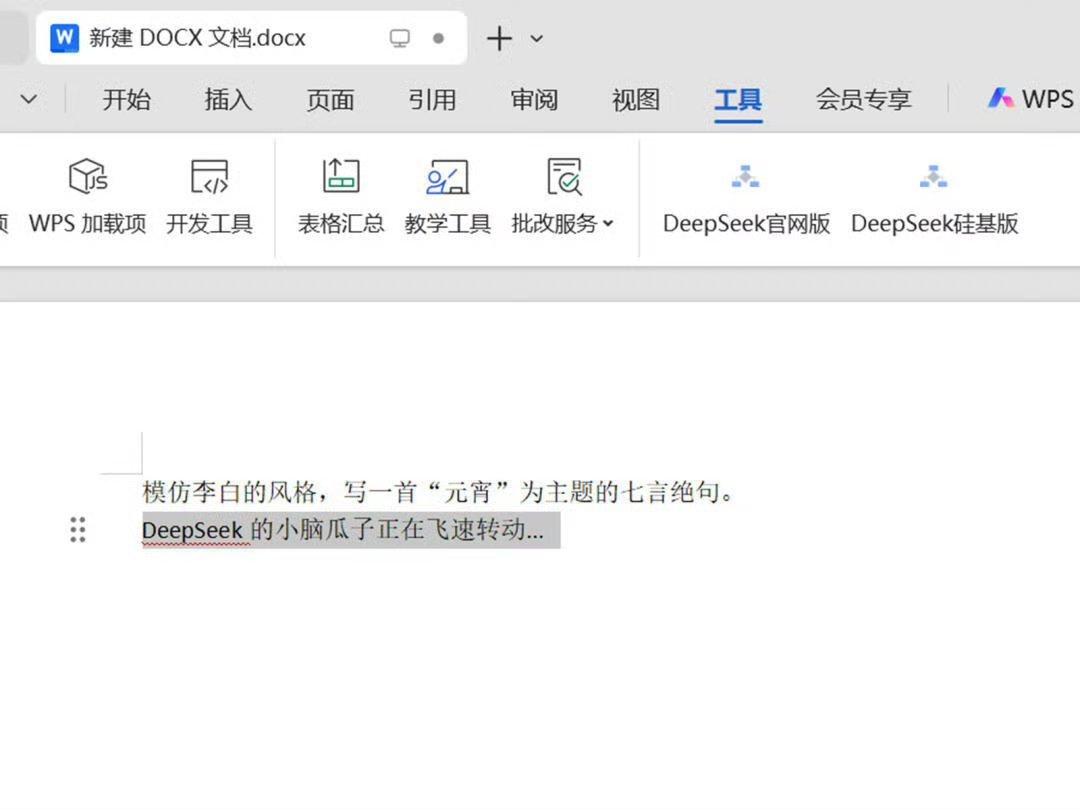Click the blue W document icon in tab
This screenshot has height=810, width=1080.
(x=64, y=38)
